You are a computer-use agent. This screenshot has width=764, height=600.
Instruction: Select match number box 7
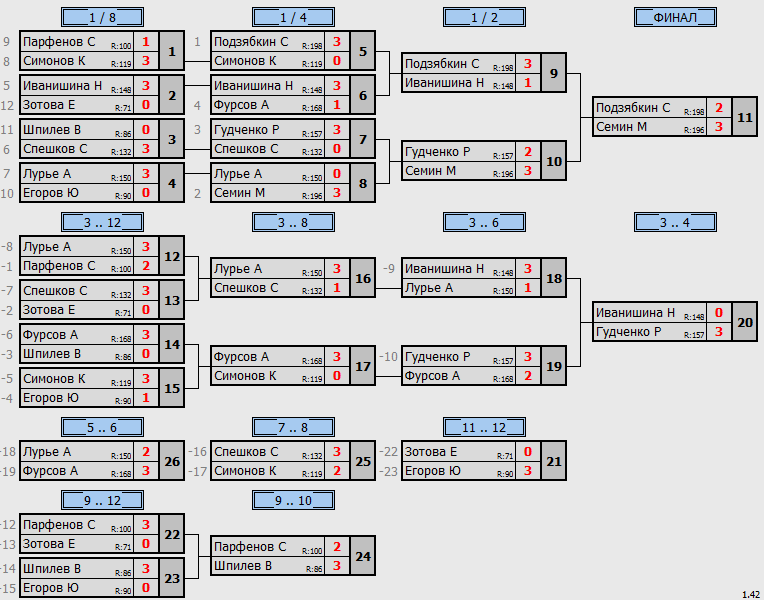[x=363, y=139]
